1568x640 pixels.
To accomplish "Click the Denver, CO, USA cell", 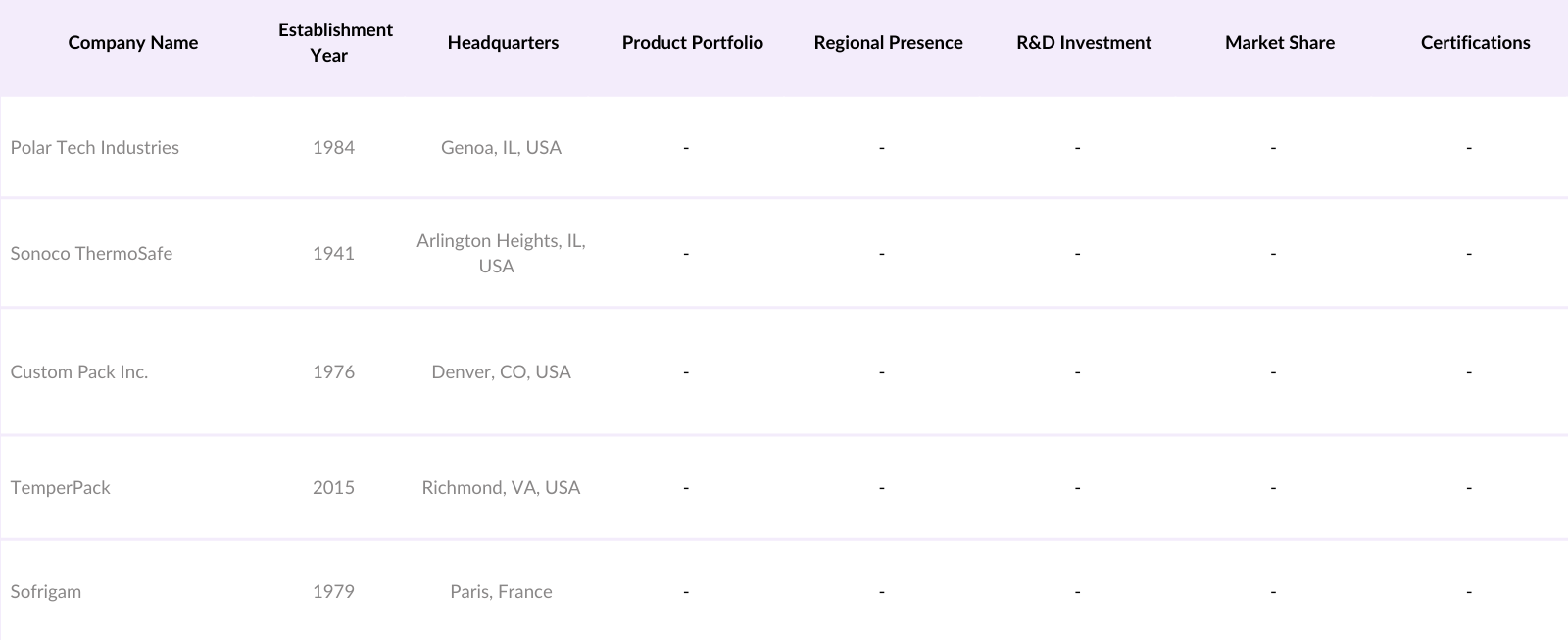I will [x=501, y=372].
